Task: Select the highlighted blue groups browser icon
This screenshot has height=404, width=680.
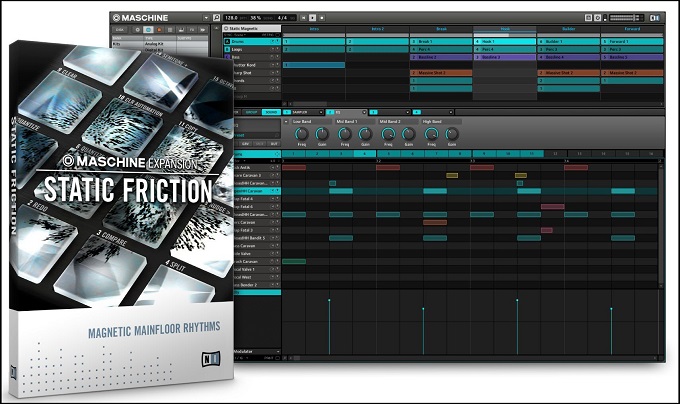Action: [148, 30]
